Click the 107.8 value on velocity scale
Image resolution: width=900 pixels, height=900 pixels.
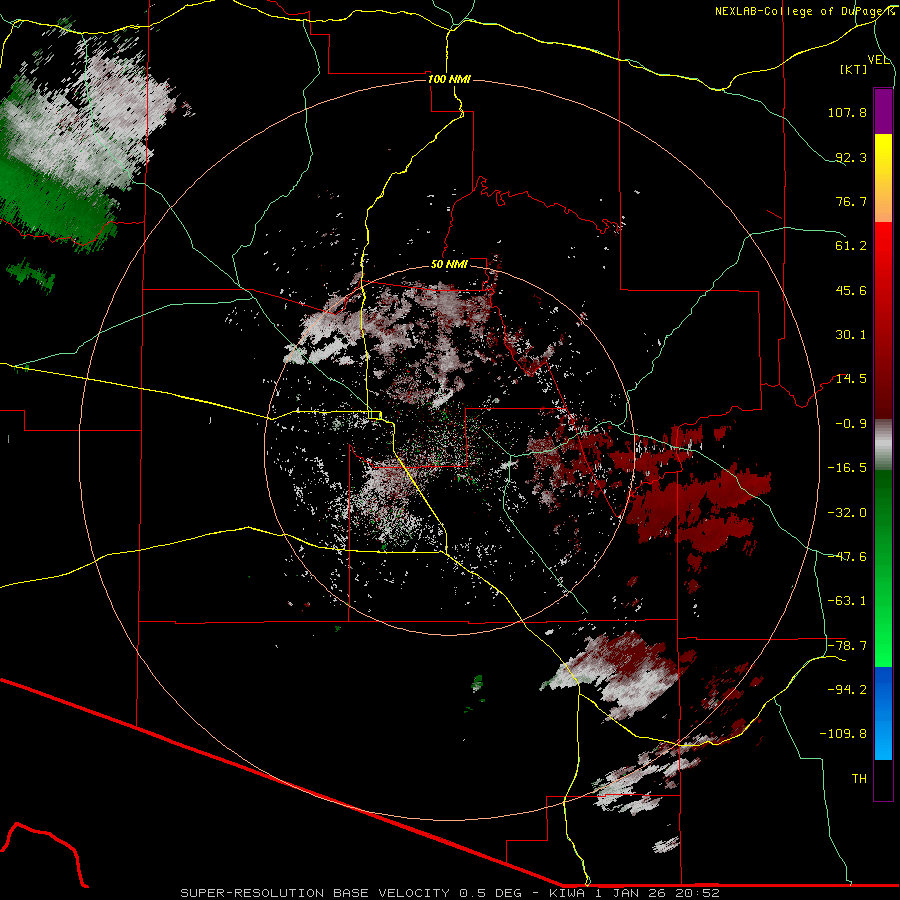point(847,112)
